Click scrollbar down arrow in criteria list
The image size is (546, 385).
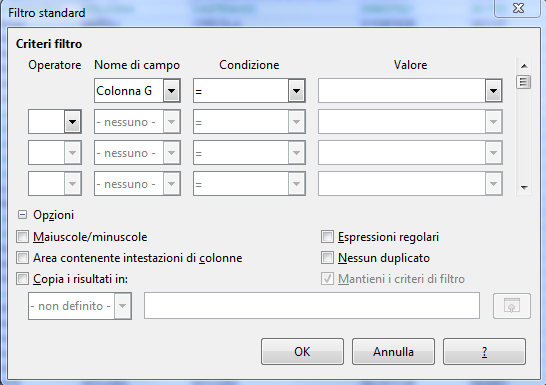click(524, 188)
